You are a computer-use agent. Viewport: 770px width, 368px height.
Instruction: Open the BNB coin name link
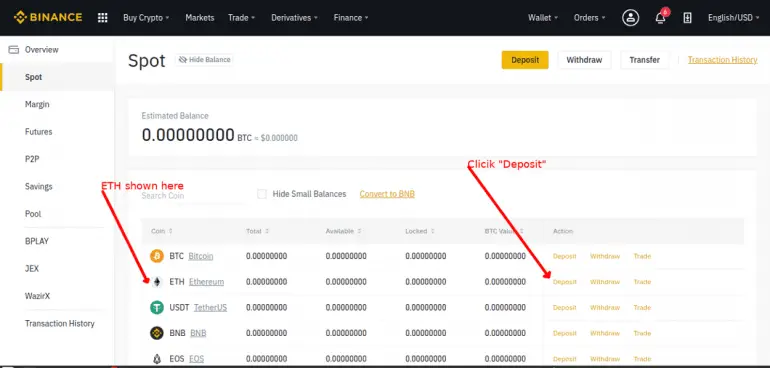198,333
